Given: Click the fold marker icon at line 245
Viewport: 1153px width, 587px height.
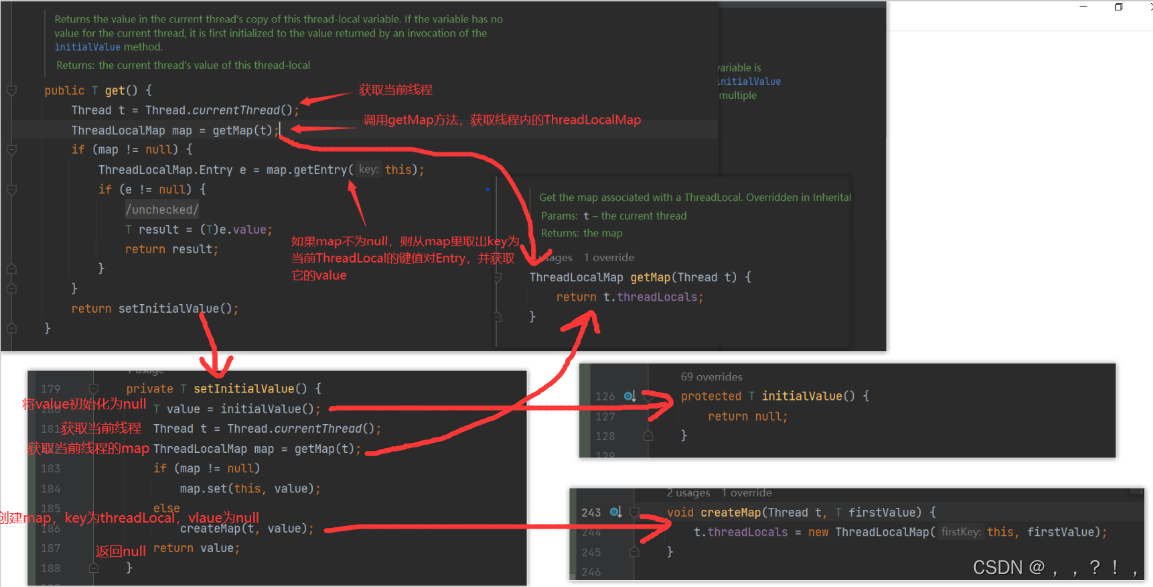Looking at the screenshot, I should 635,551.
